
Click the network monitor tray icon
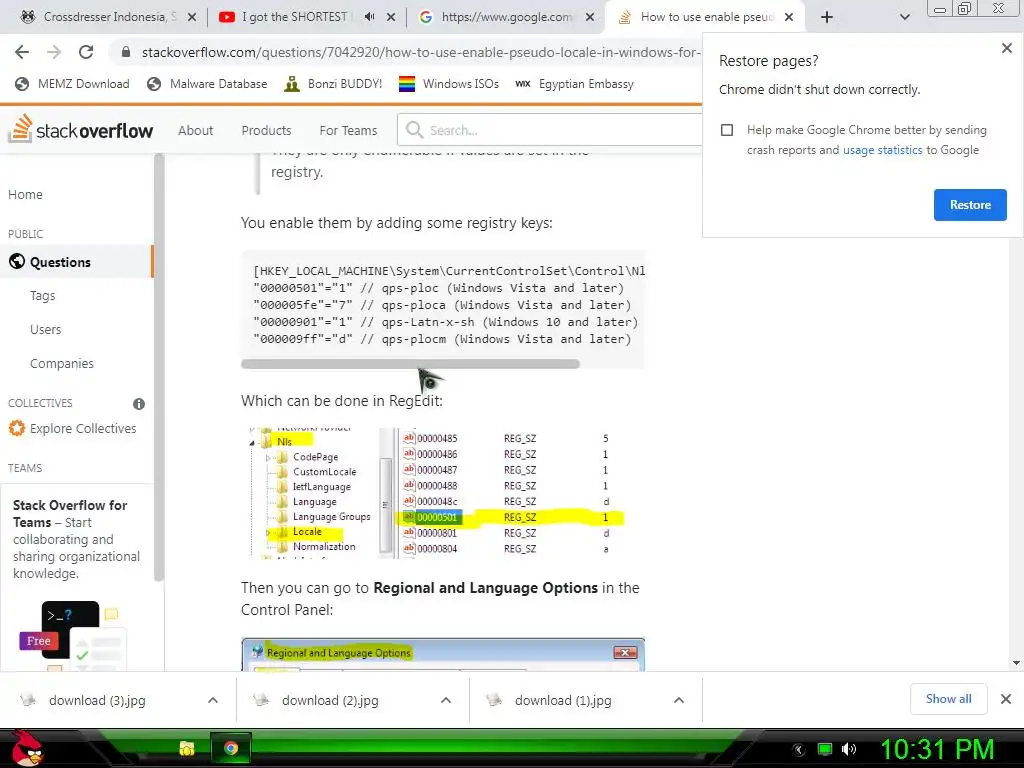825,749
